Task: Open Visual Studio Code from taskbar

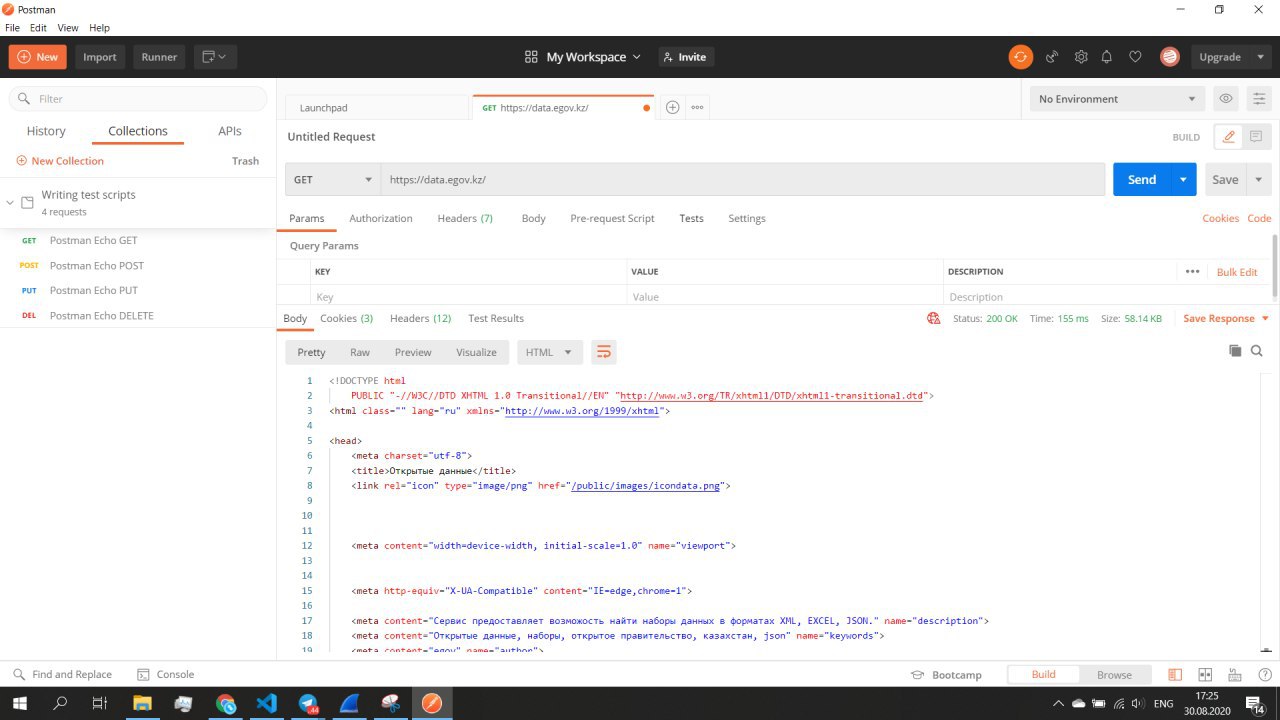Action: coord(267,703)
